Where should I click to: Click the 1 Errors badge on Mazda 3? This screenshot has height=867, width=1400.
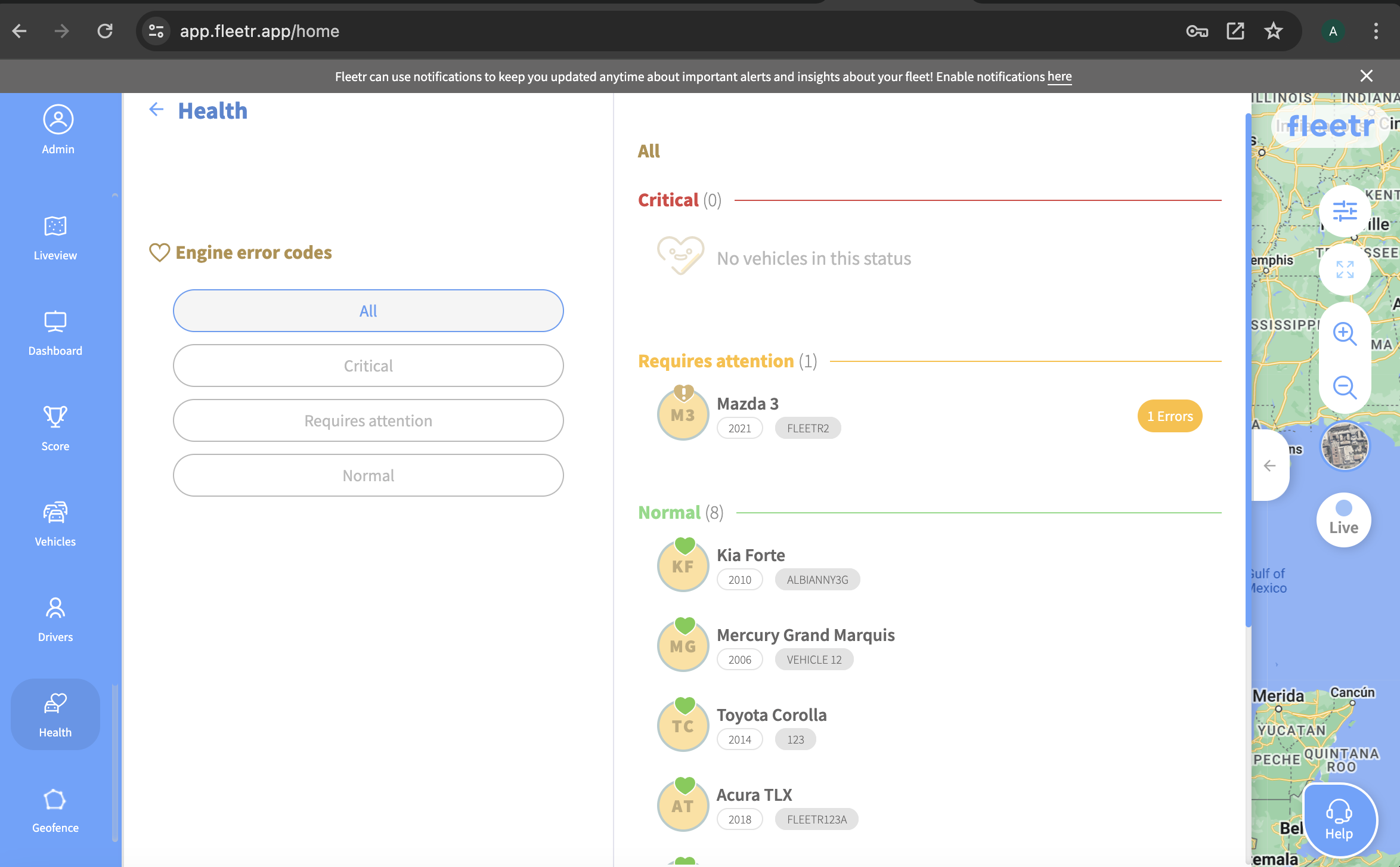pos(1169,416)
